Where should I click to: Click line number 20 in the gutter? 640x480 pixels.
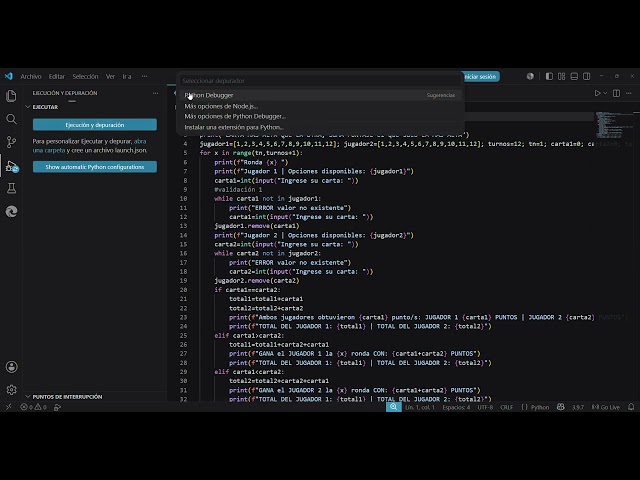[x=183, y=290]
